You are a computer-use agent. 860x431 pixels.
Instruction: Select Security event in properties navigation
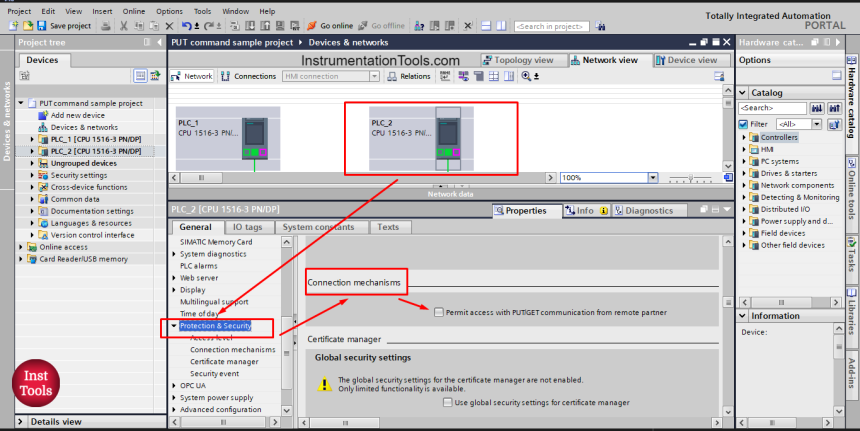[214, 373]
